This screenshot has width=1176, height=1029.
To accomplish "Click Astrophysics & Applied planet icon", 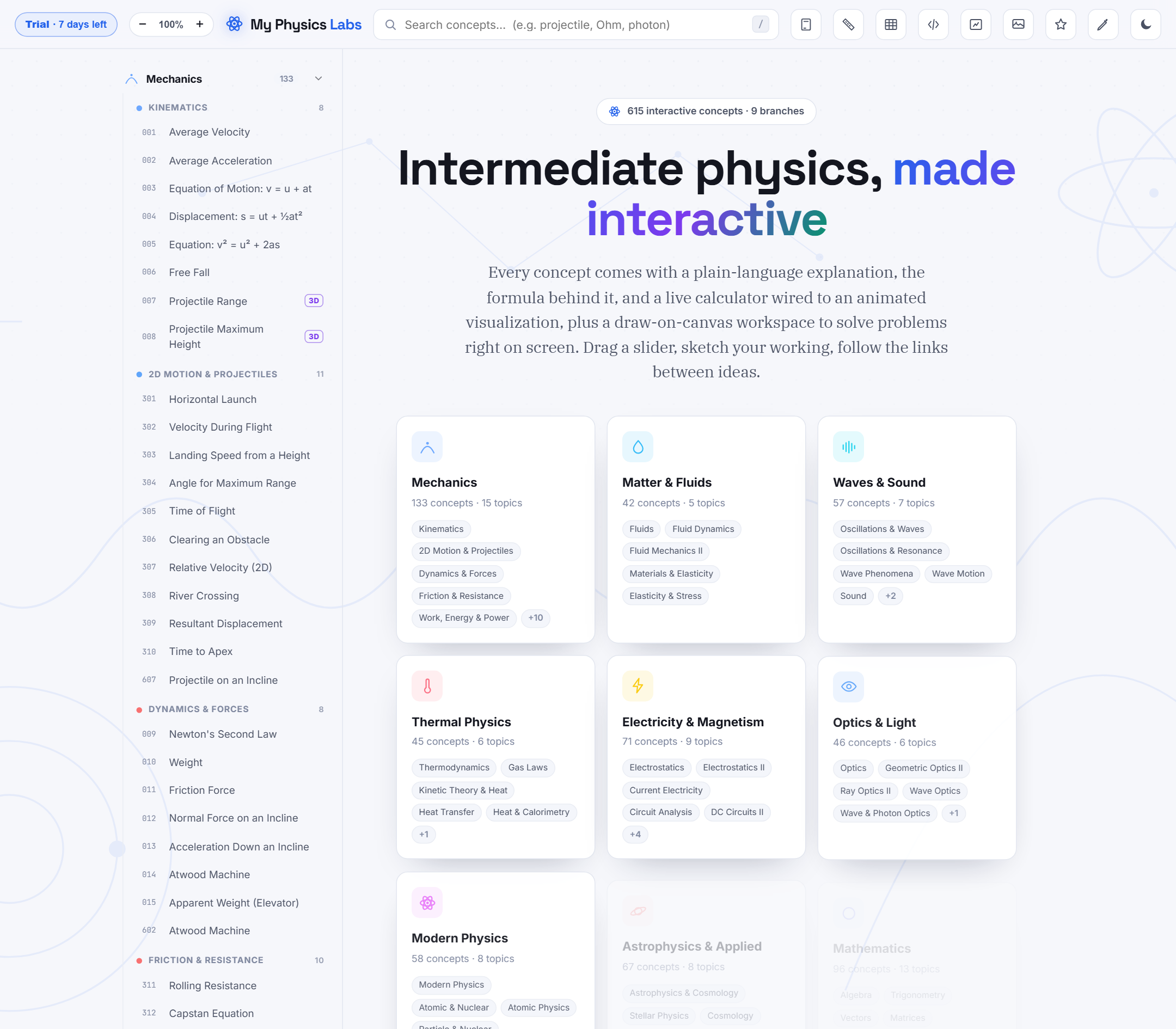I will coord(638,911).
